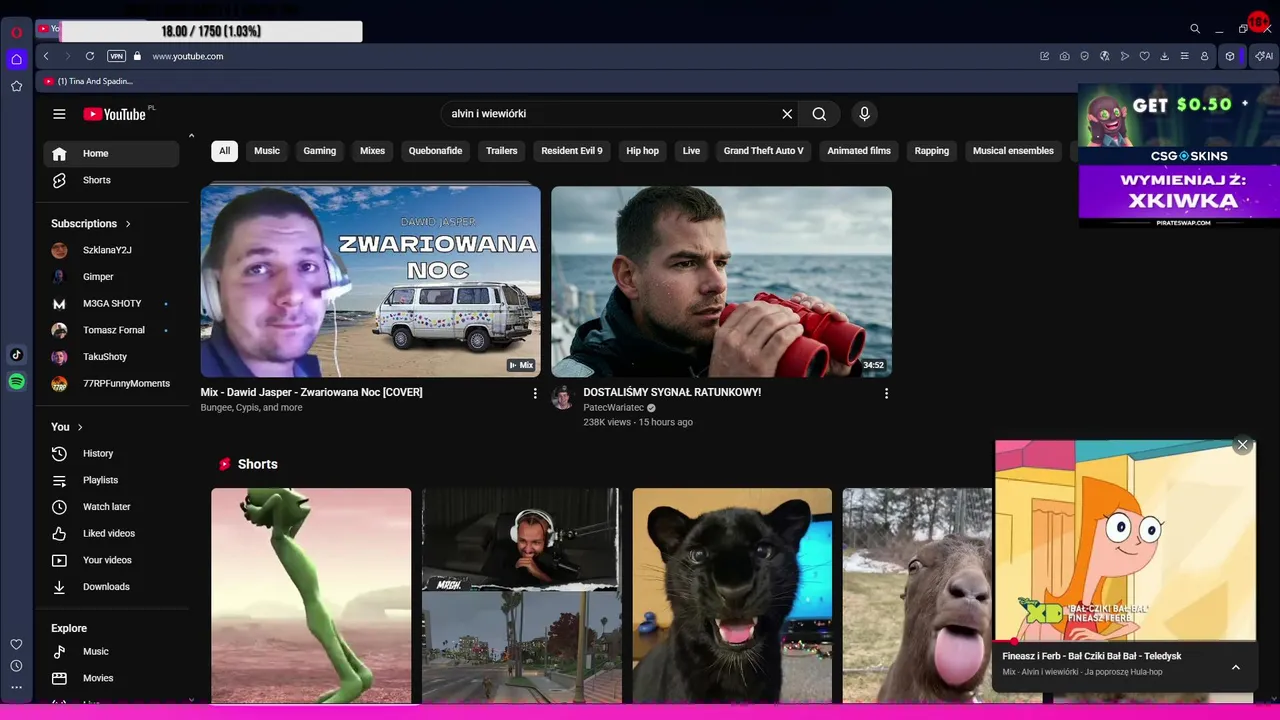The image size is (1280, 720).
Task: Open the Tina And Spadin bookmark
Action: [x=88, y=81]
